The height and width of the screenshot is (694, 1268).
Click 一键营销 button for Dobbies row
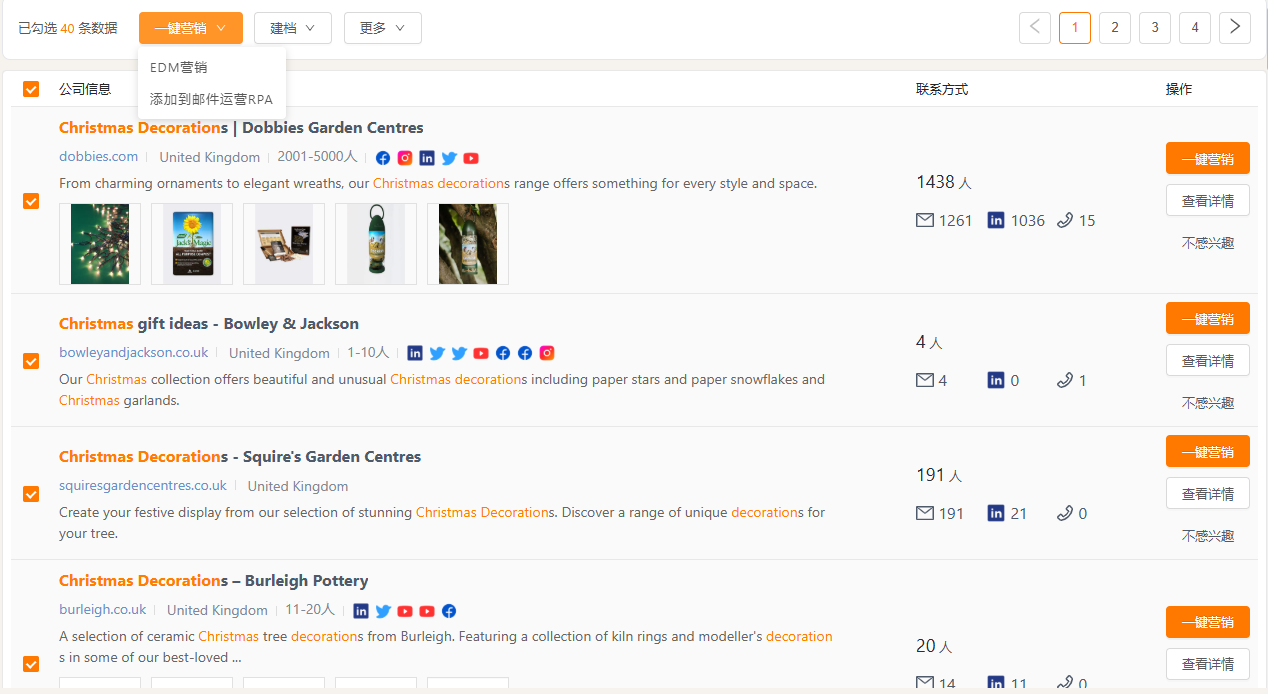tap(1208, 158)
